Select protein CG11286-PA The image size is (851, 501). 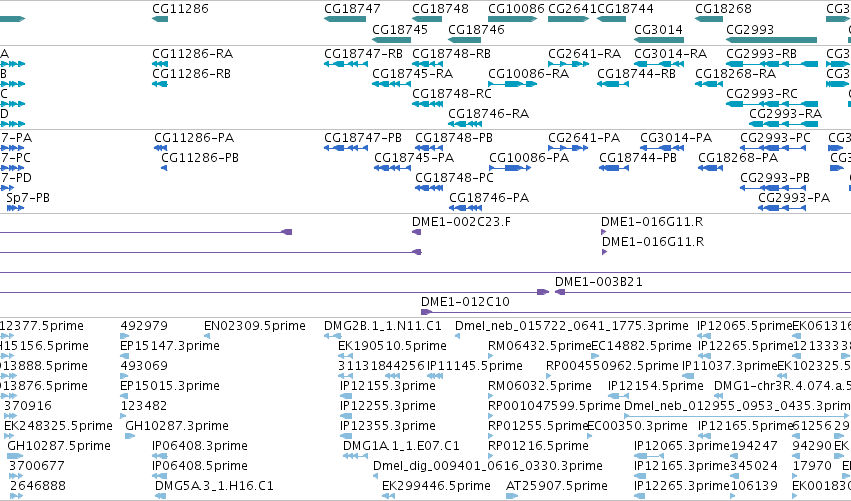194,138
